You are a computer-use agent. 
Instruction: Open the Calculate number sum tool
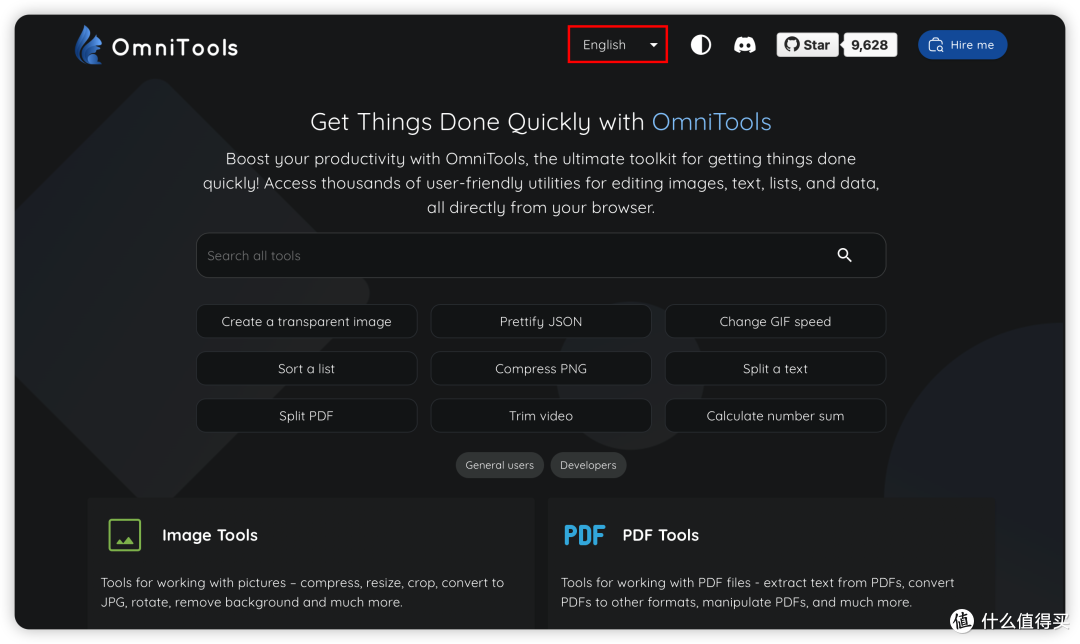(x=775, y=416)
